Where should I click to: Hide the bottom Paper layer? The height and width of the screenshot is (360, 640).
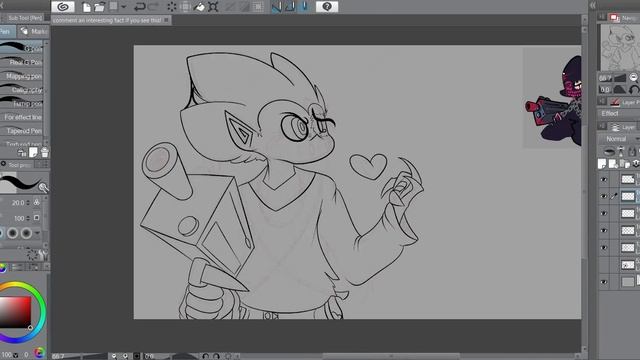pos(604,282)
